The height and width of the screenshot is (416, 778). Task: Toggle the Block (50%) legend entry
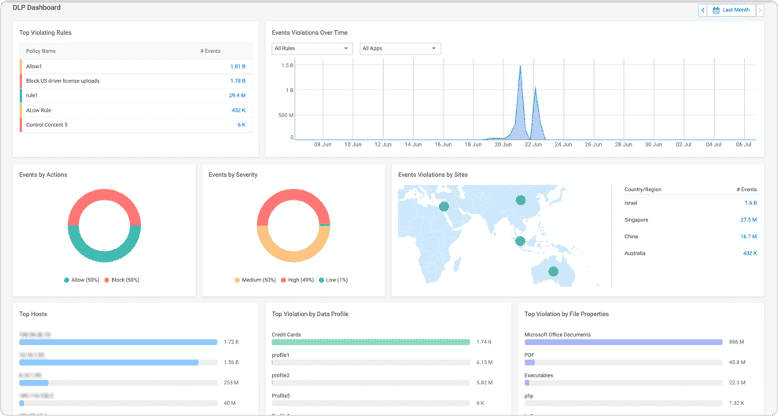122,280
